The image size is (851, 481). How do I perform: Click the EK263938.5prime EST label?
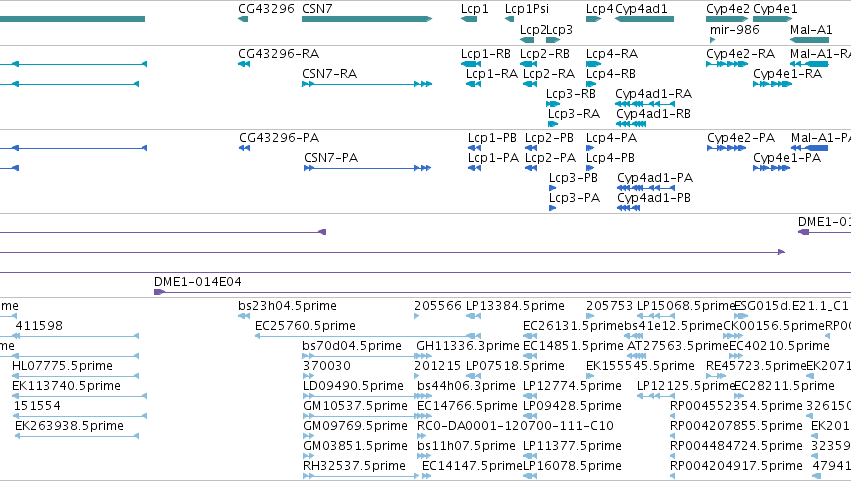69,427
